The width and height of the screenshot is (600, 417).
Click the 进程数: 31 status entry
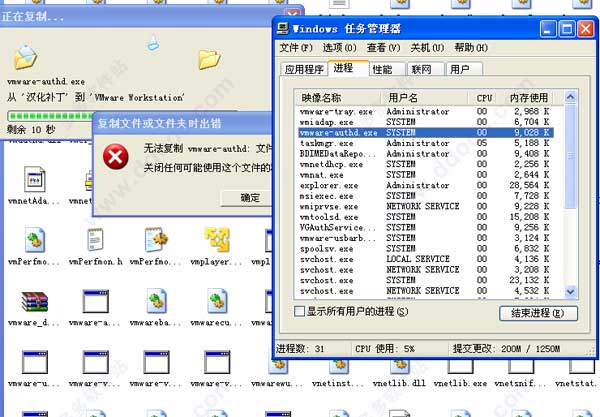[300, 349]
